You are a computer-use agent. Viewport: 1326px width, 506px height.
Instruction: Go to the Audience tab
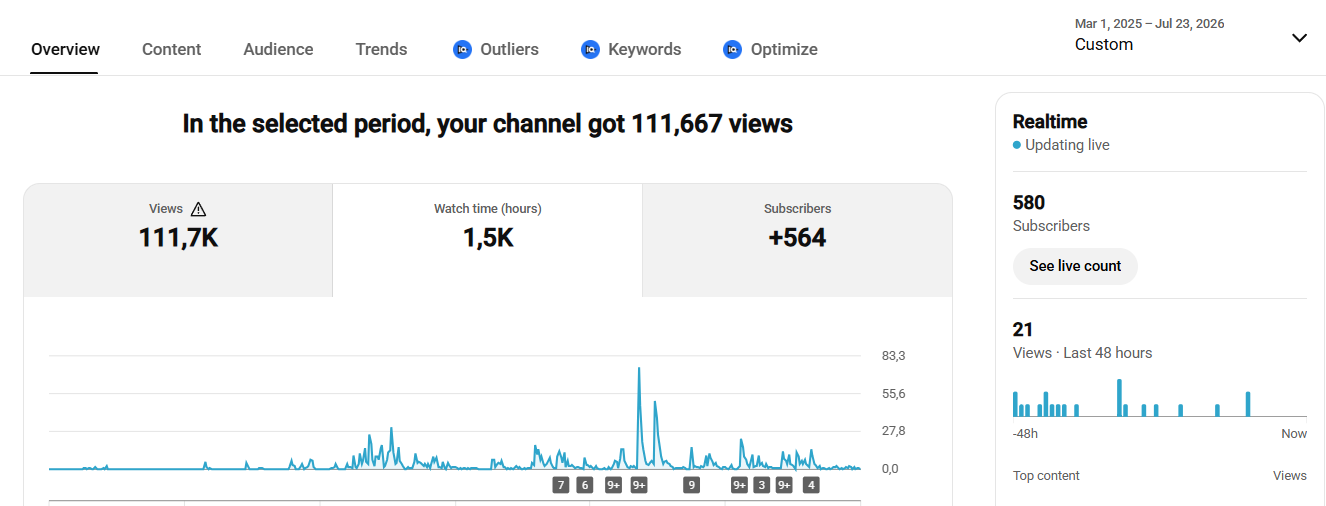(x=278, y=49)
